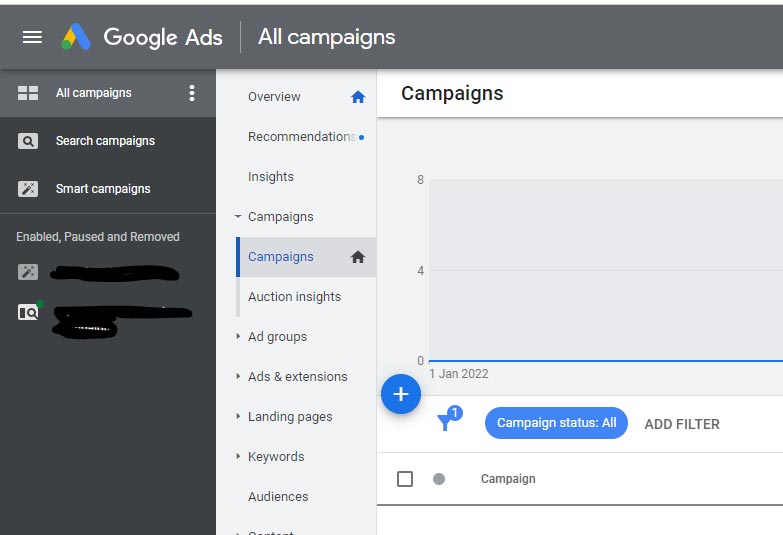The width and height of the screenshot is (783, 535).
Task: Open the Campaign status: All filter chip
Action: point(556,423)
